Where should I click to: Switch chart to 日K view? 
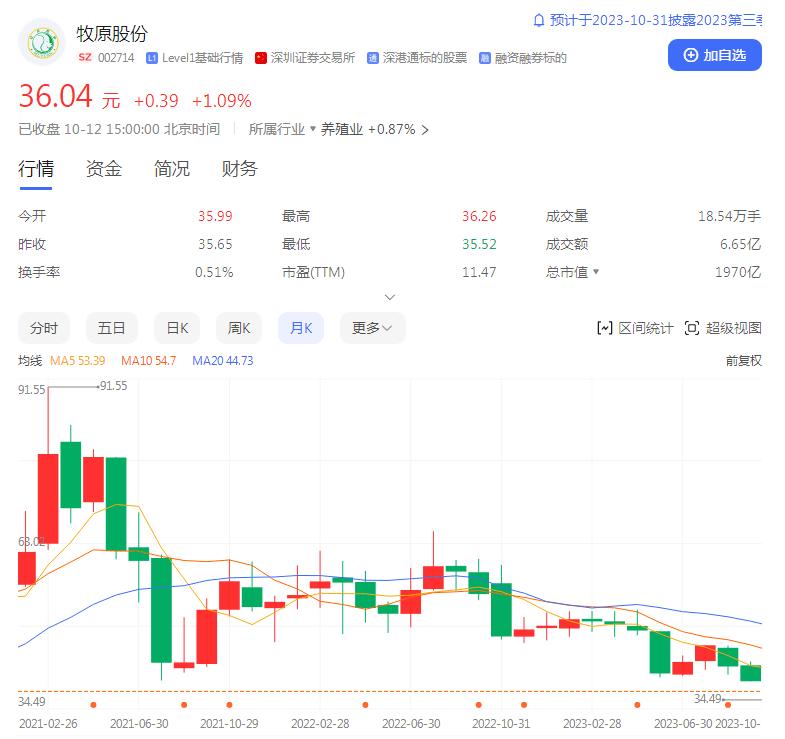coord(177,328)
